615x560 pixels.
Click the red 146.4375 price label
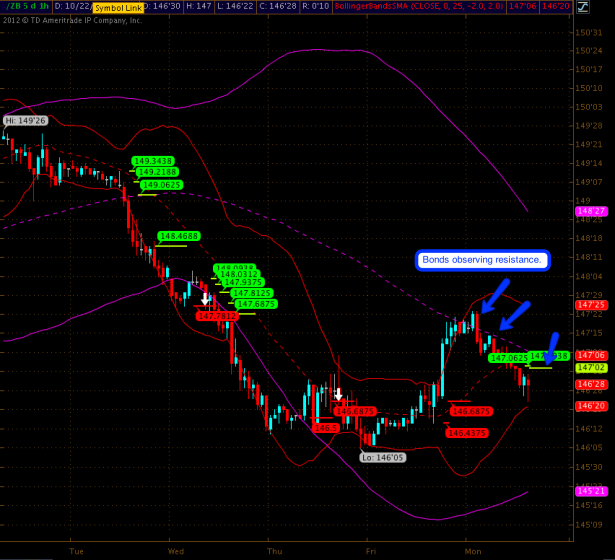pyautogui.click(x=467, y=433)
